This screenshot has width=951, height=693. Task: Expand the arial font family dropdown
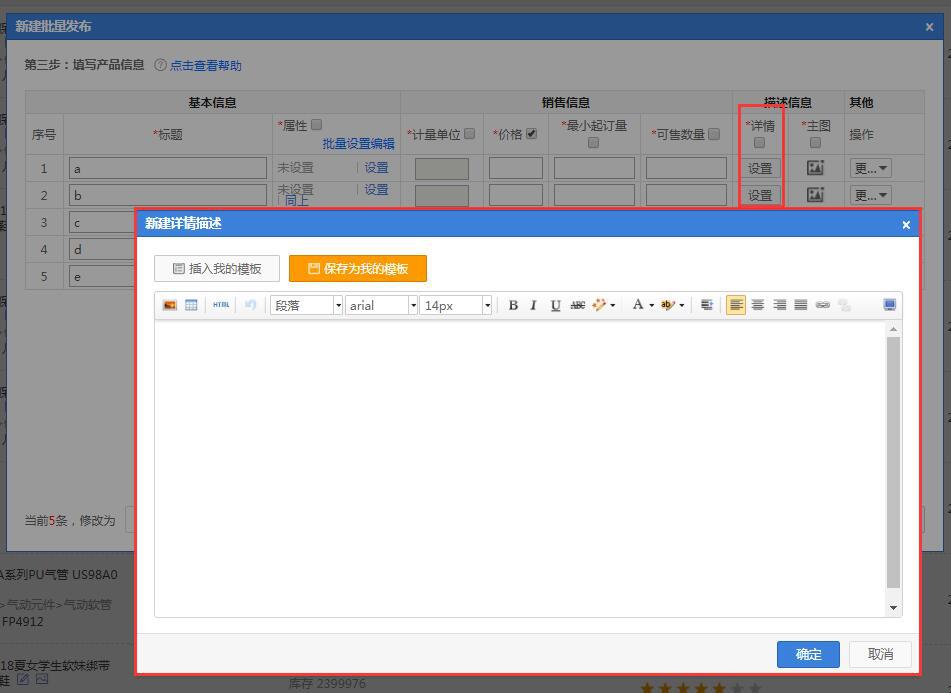click(381, 305)
